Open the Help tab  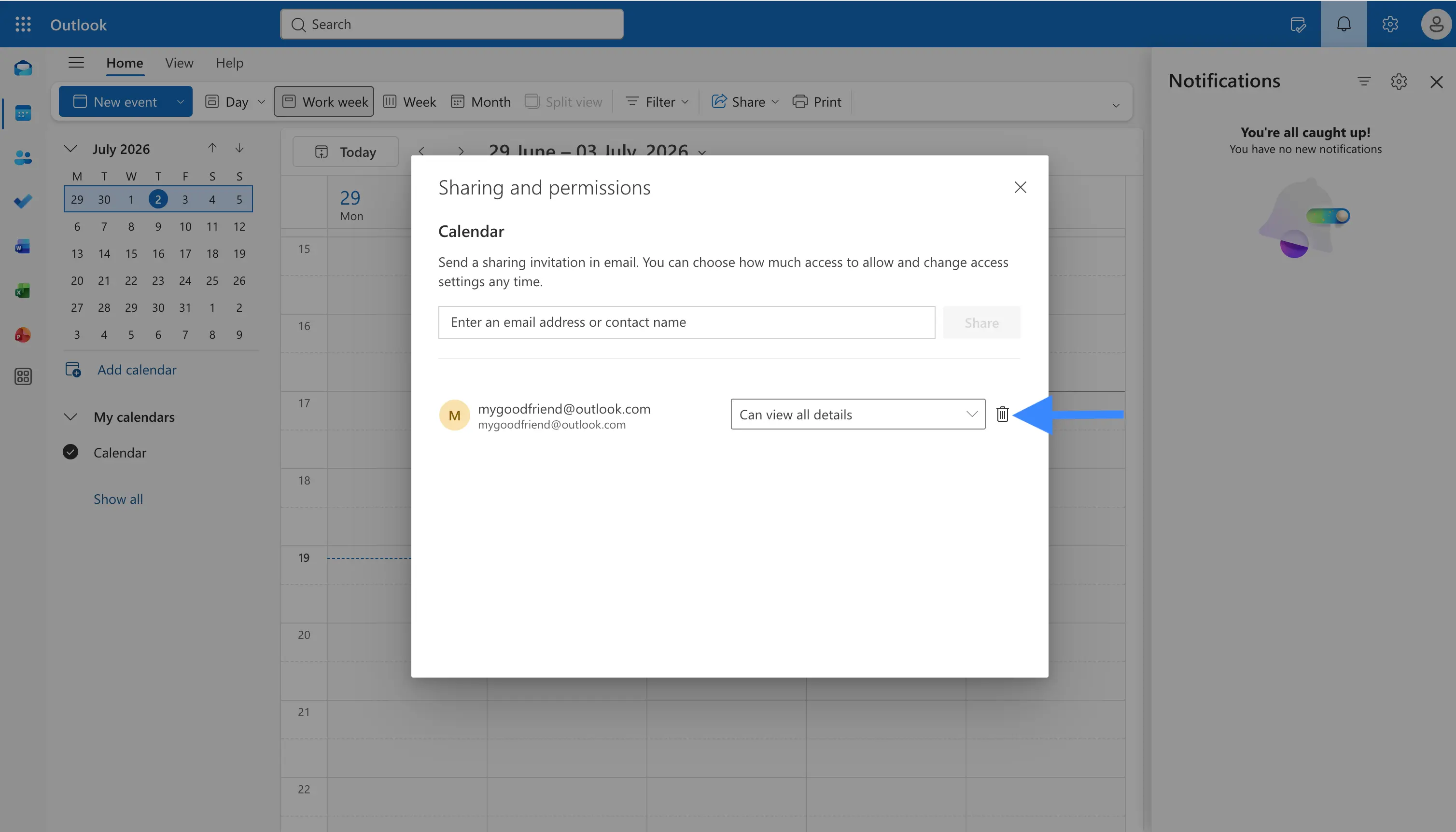click(x=230, y=63)
